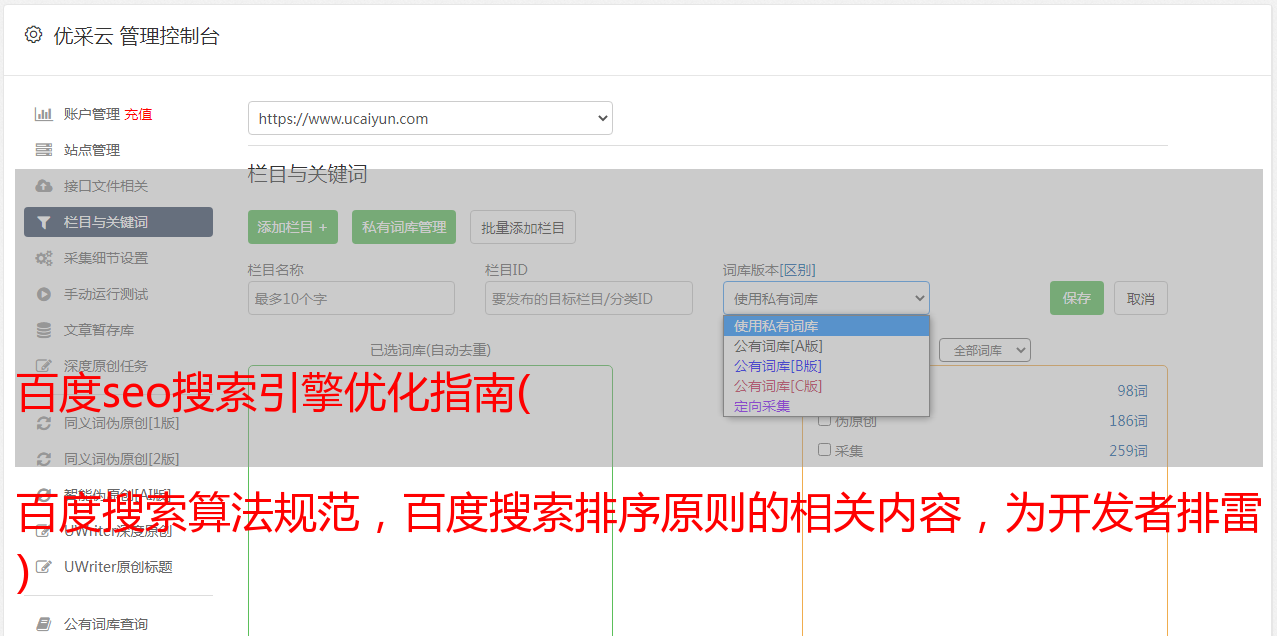
Task: Open the red 充值 recharge link
Action: click(x=138, y=114)
